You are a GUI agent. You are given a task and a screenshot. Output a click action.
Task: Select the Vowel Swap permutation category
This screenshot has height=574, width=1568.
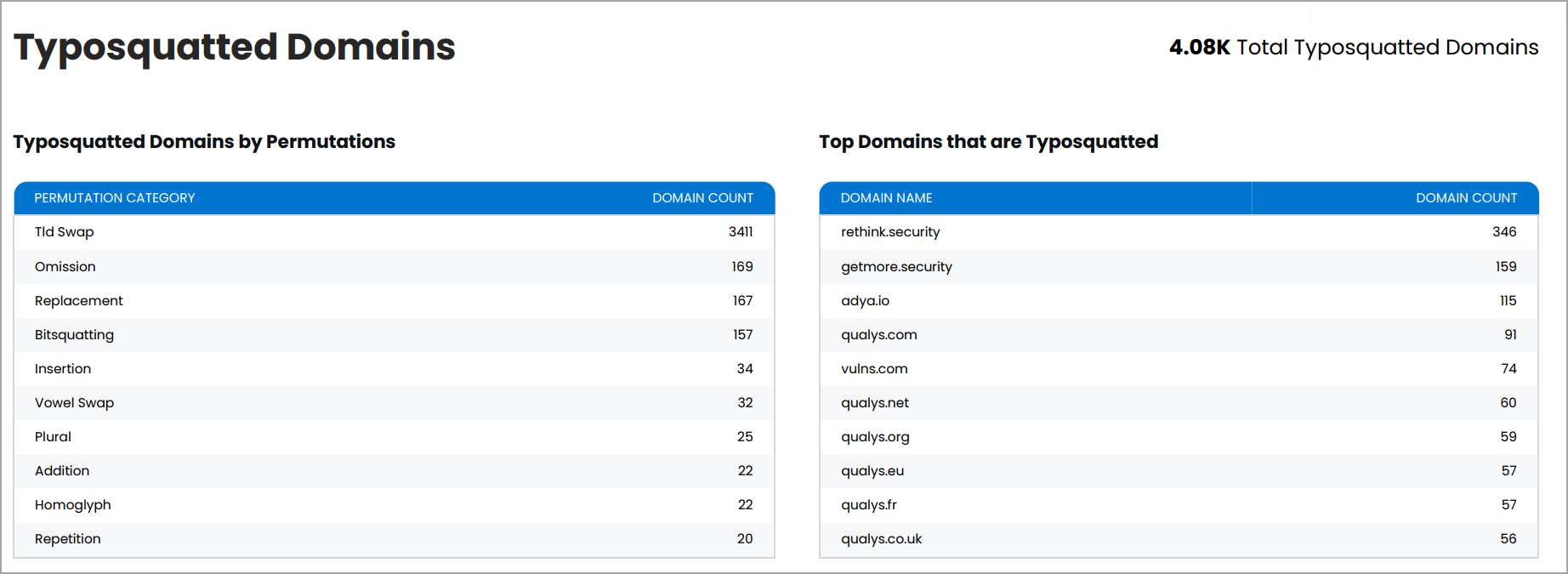pyautogui.click(x=74, y=403)
